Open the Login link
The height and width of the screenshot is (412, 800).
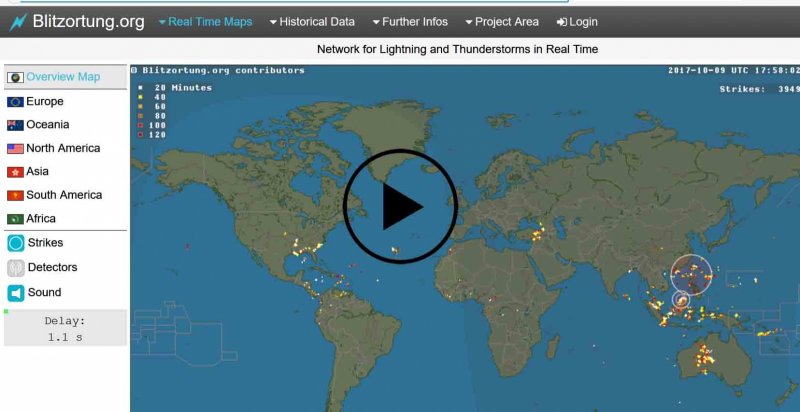(x=577, y=22)
